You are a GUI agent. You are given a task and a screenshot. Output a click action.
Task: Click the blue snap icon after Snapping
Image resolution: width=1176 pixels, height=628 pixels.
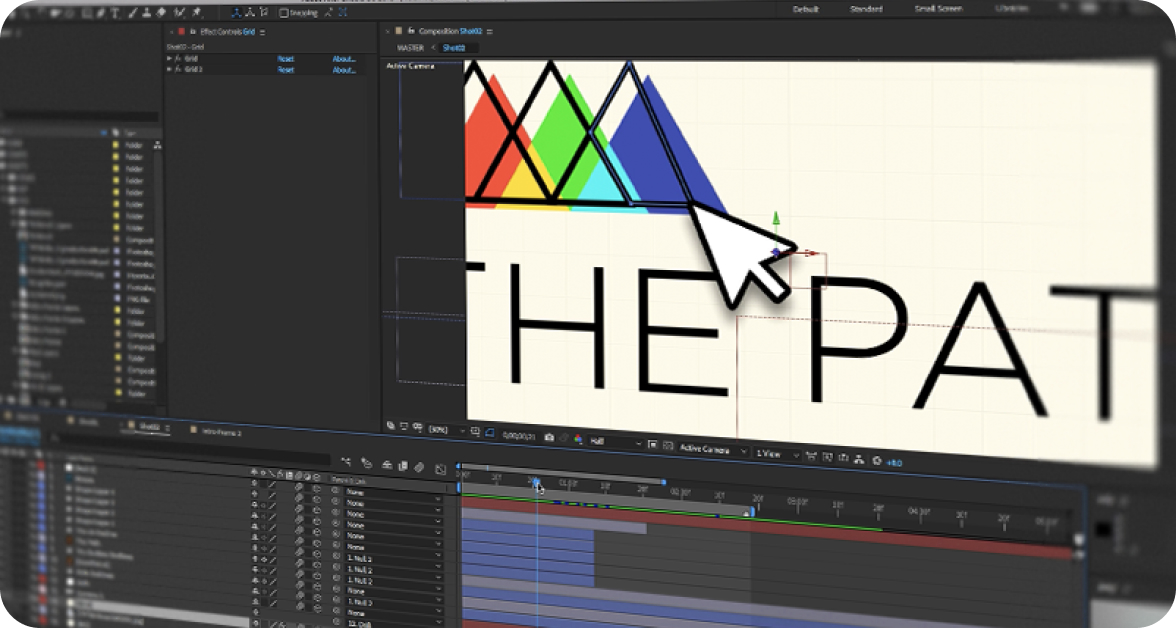[343, 12]
